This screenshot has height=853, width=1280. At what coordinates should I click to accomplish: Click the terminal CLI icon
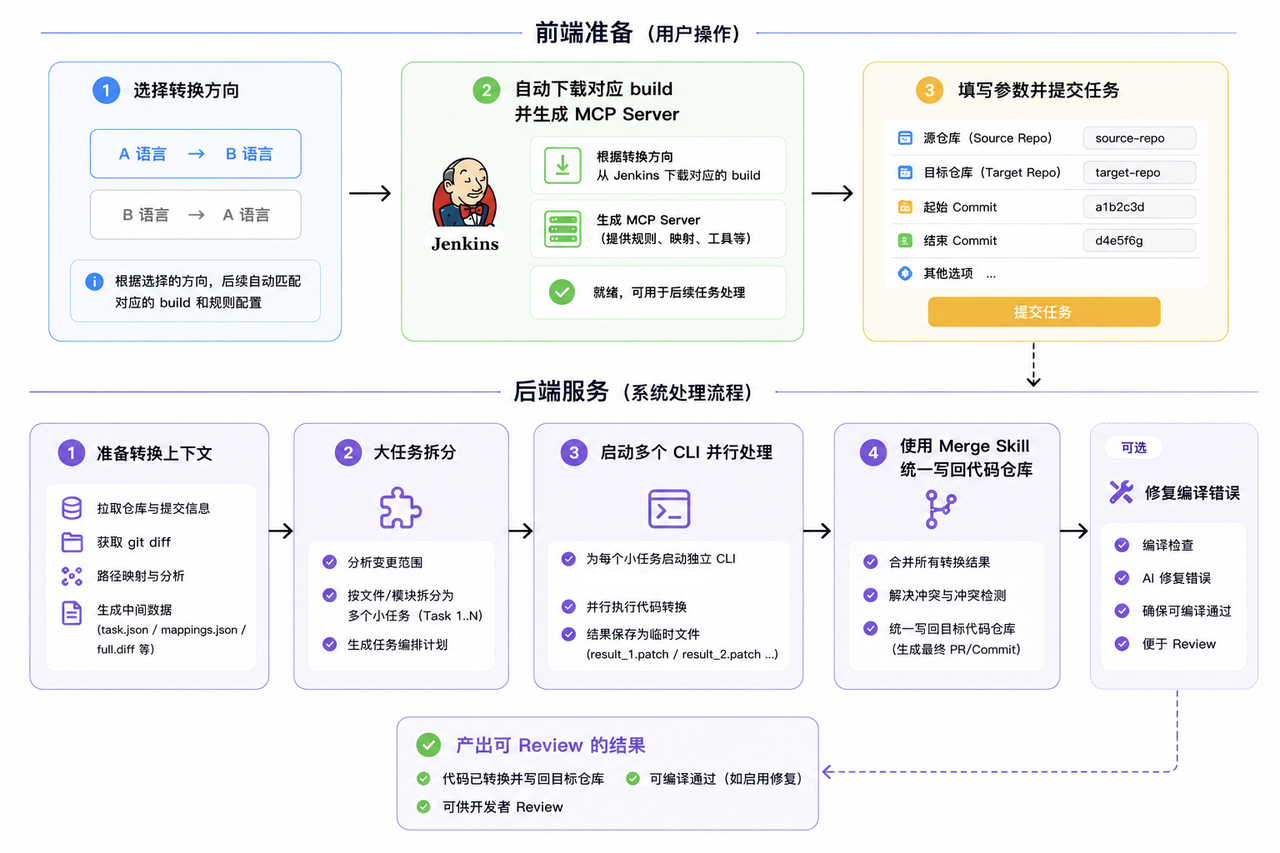[x=669, y=509]
